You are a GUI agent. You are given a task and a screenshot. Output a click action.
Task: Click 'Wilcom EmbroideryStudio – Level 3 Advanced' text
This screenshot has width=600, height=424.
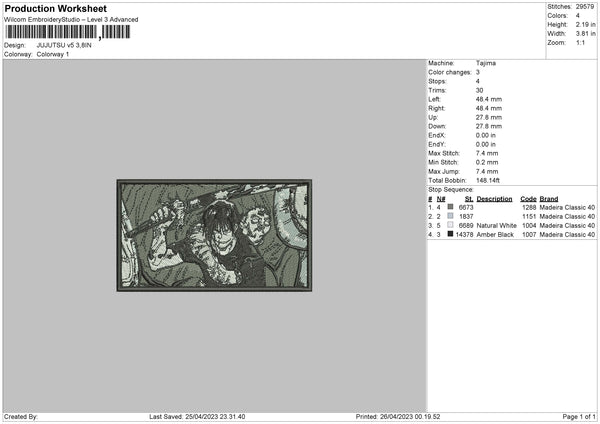click(x=71, y=20)
